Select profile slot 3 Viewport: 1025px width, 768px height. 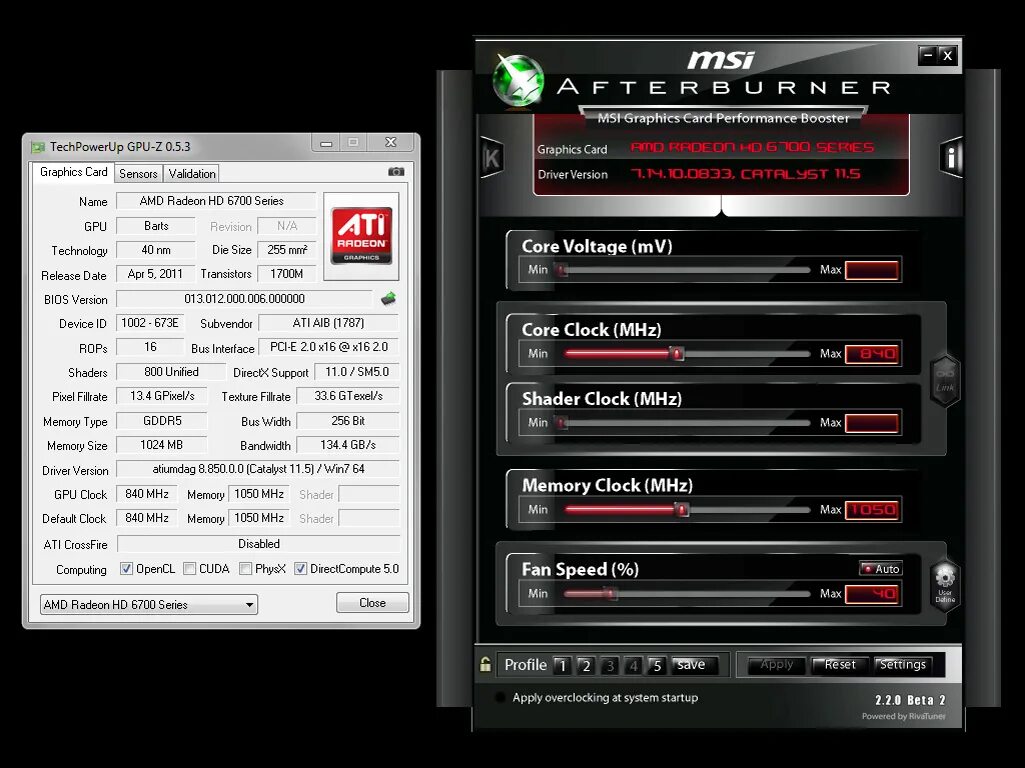tap(610, 665)
